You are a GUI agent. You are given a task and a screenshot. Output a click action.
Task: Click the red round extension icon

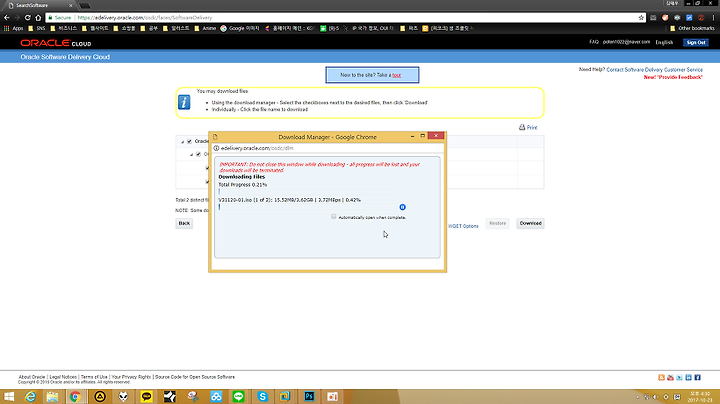[x=701, y=18]
